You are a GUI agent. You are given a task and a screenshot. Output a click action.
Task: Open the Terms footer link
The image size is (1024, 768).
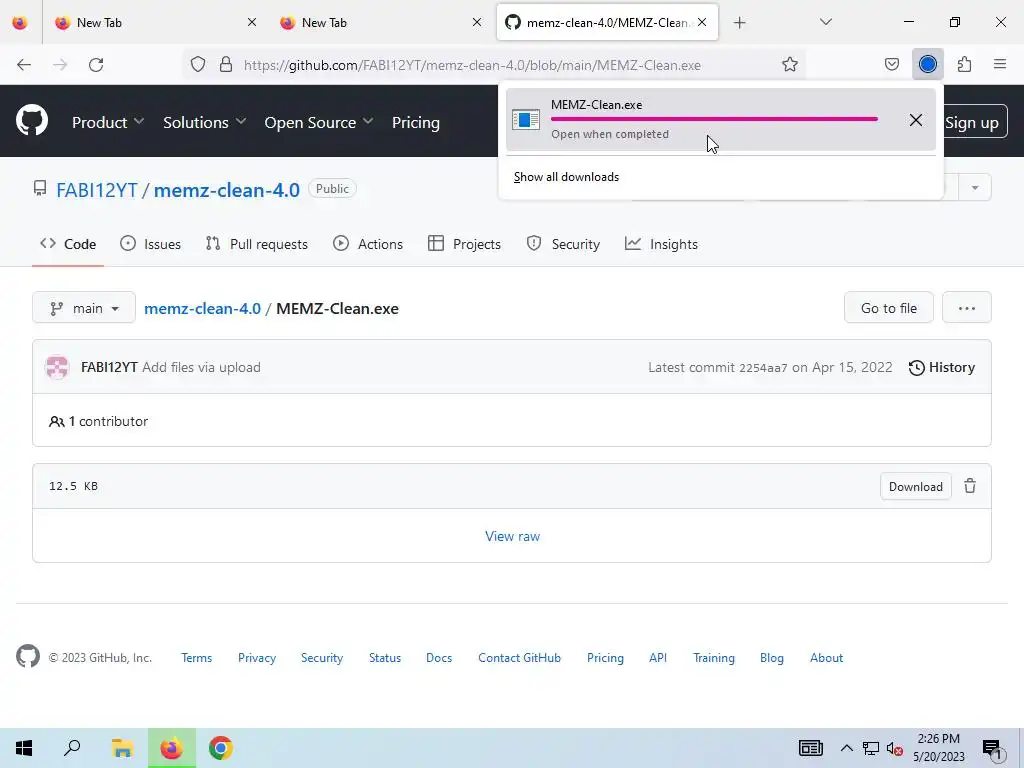pyautogui.click(x=197, y=658)
